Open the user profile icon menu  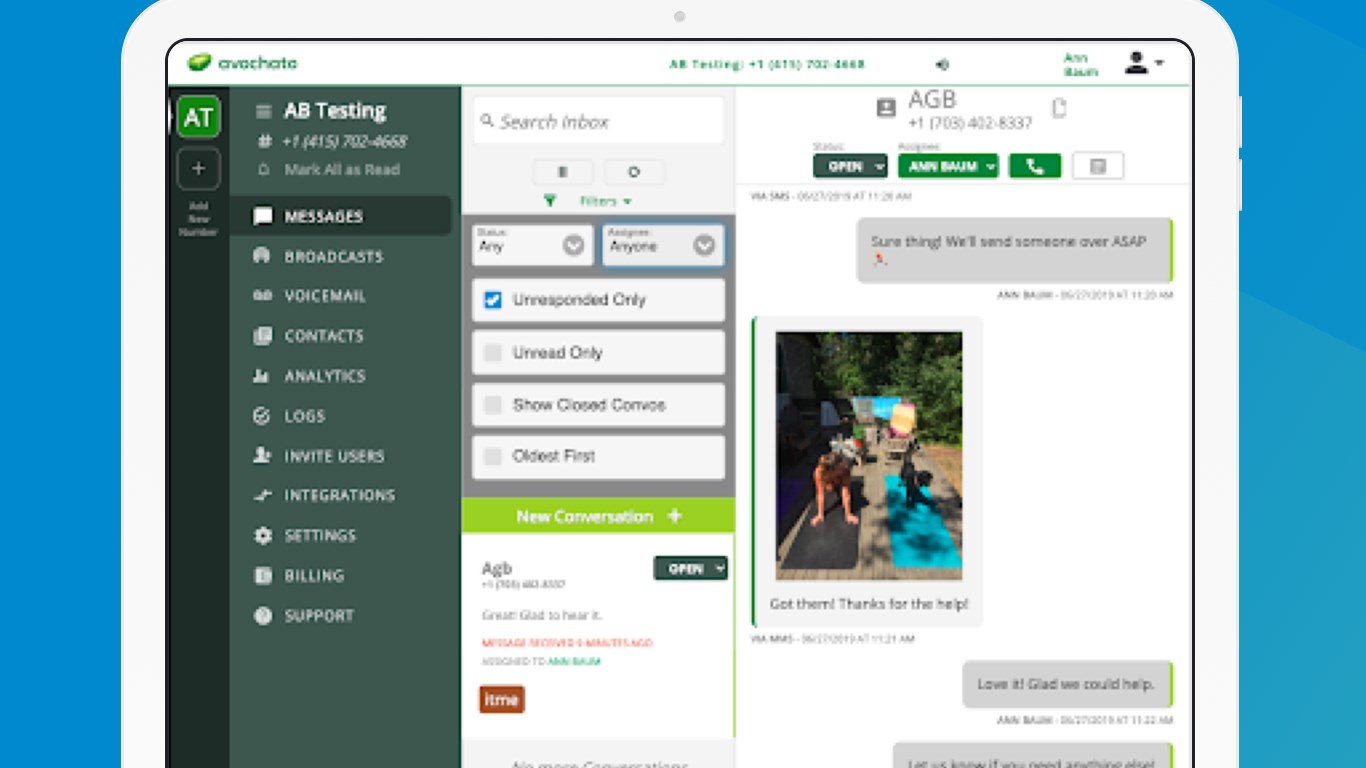(1144, 63)
